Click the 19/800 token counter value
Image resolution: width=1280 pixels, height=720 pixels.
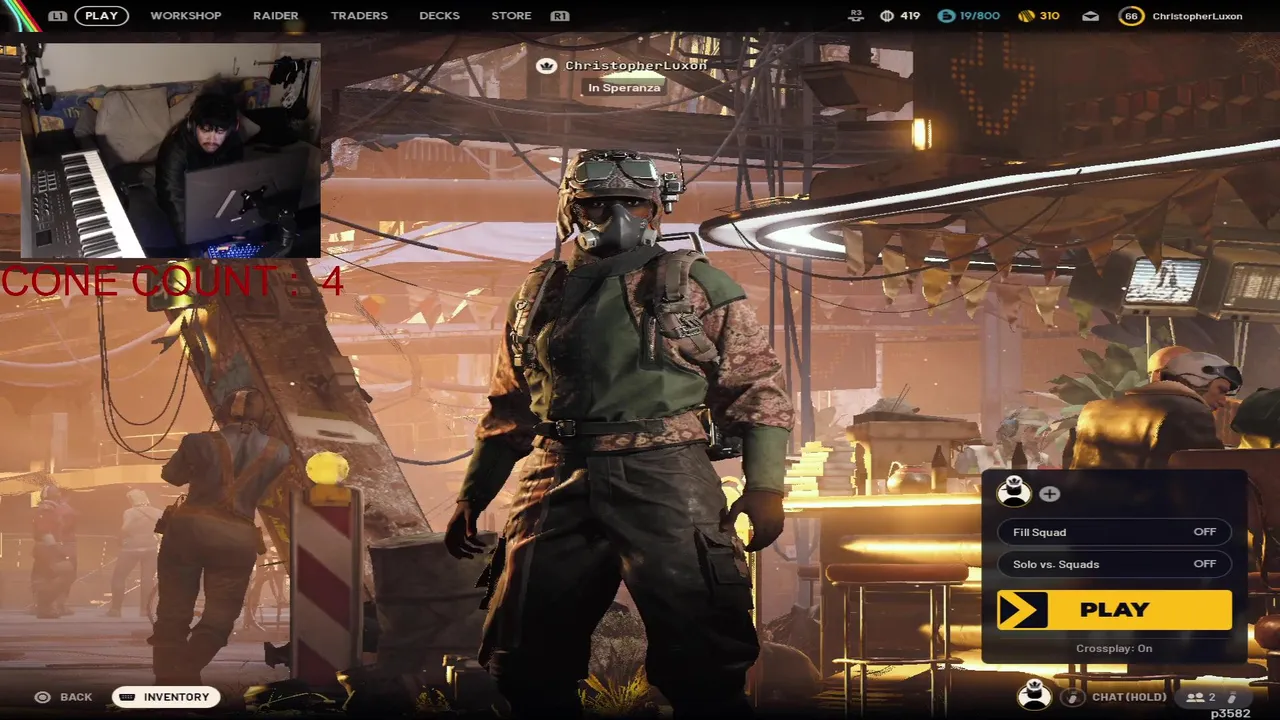pos(980,16)
